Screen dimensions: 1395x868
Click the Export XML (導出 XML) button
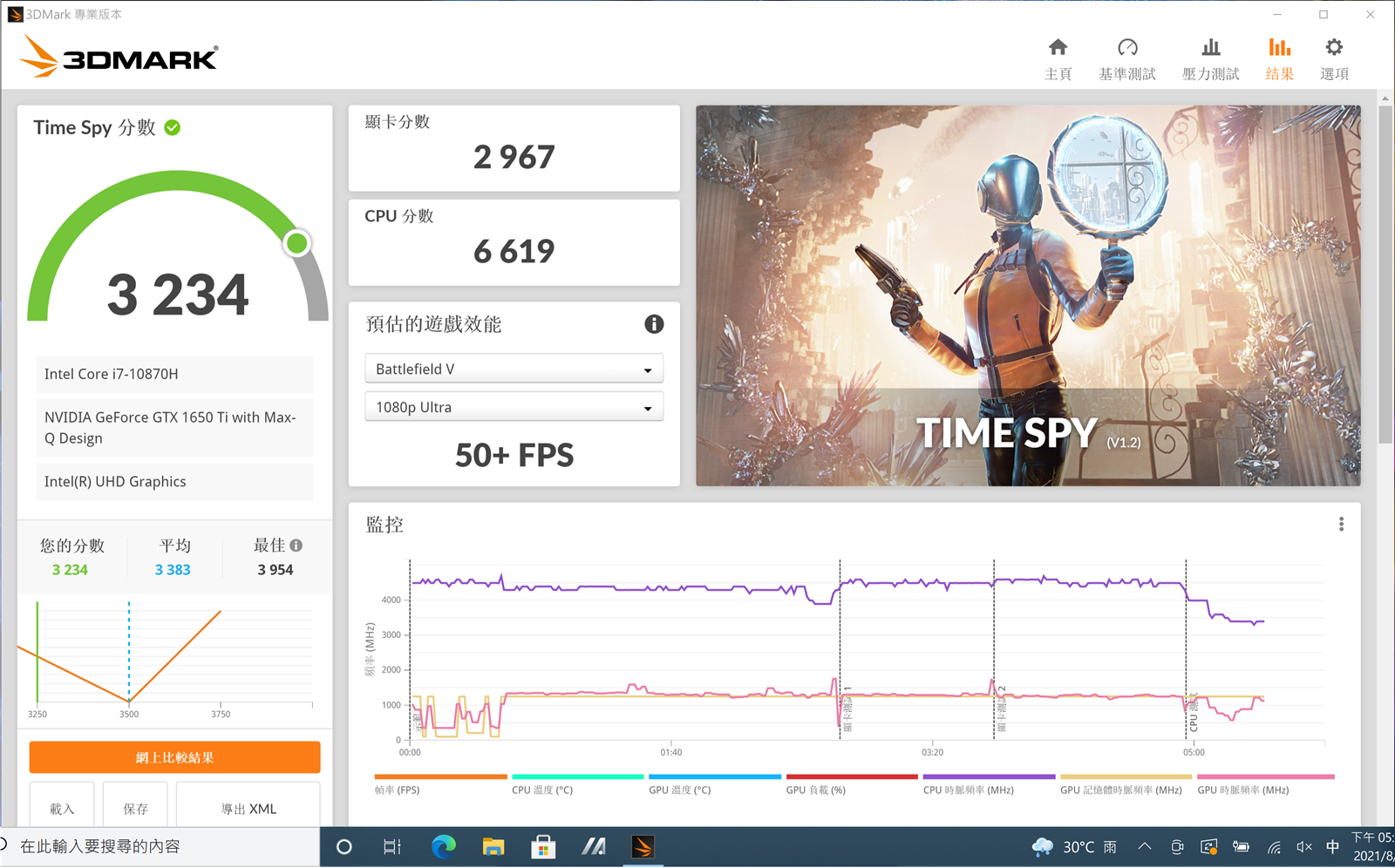point(248,808)
